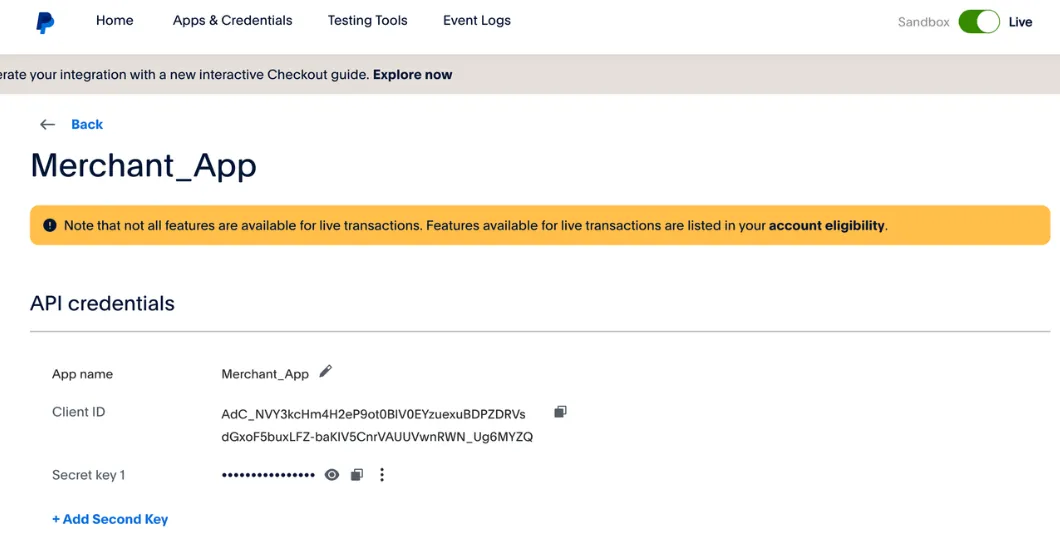The width and height of the screenshot is (1060, 550).
Task: Select the Live mode label
Action: (x=1020, y=22)
